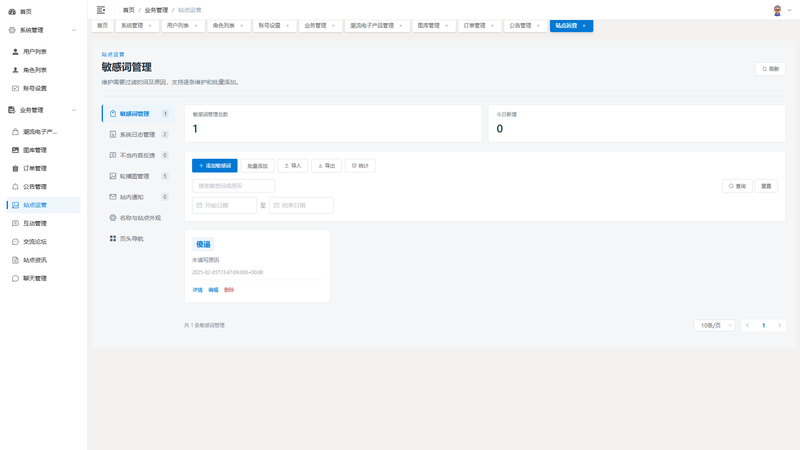The height and width of the screenshot is (450, 800).
Task: Select 不当内容反馈 in the section list
Action: pyautogui.click(x=138, y=155)
